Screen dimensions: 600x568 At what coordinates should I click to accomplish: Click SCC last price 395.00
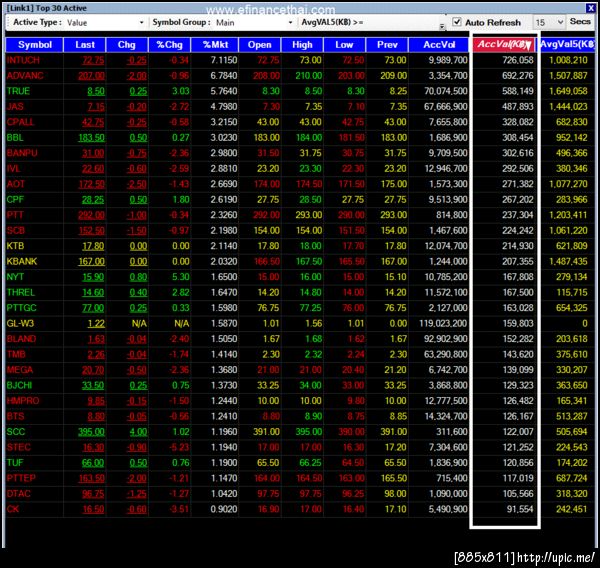pos(91,432)
